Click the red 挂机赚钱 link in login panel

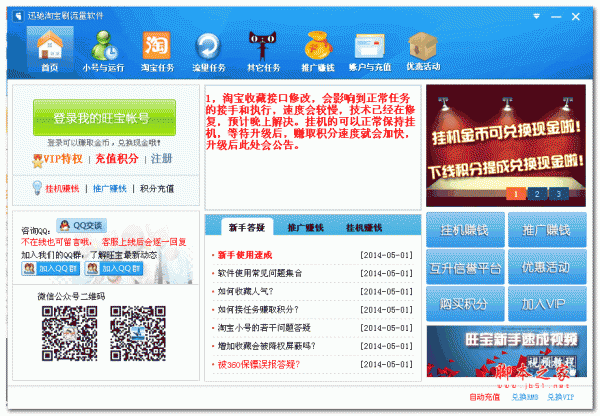62,189
